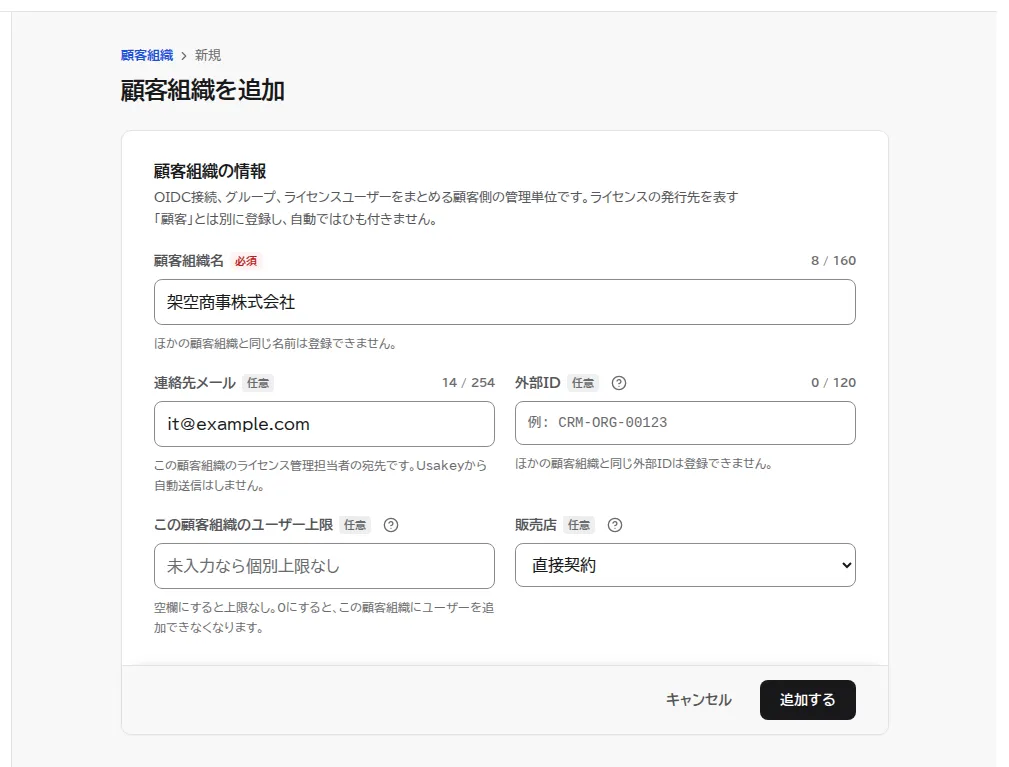Click the ユーザー上限 input field

click(x=324, y=566)
